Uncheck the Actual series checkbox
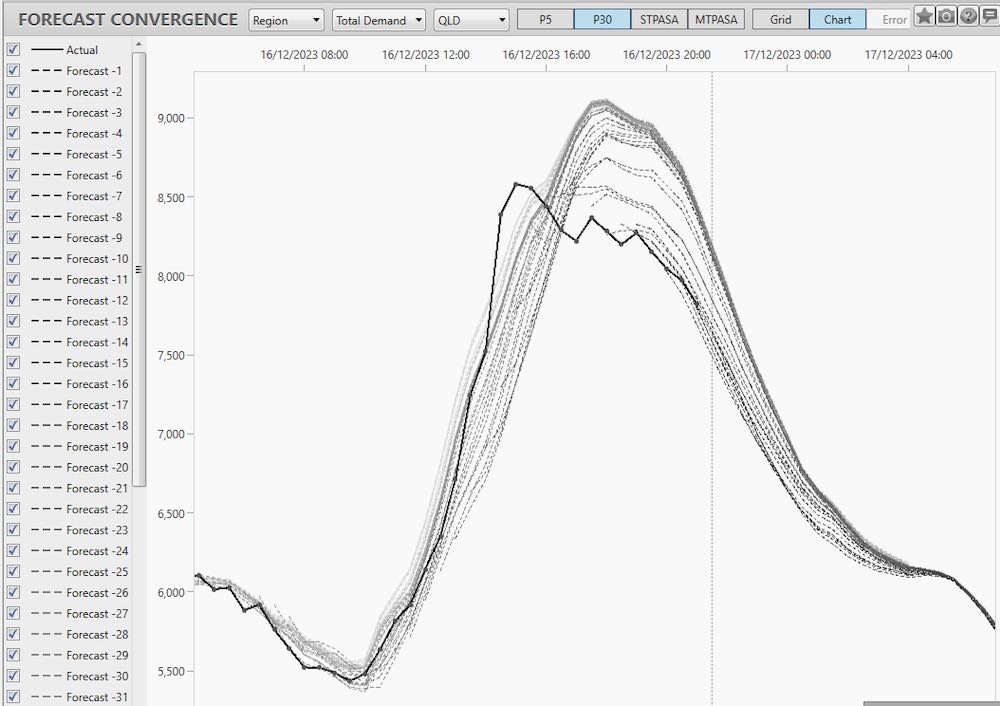This screenshot has height=706, width=1000. pyautogui.click(x=14, y=49)
